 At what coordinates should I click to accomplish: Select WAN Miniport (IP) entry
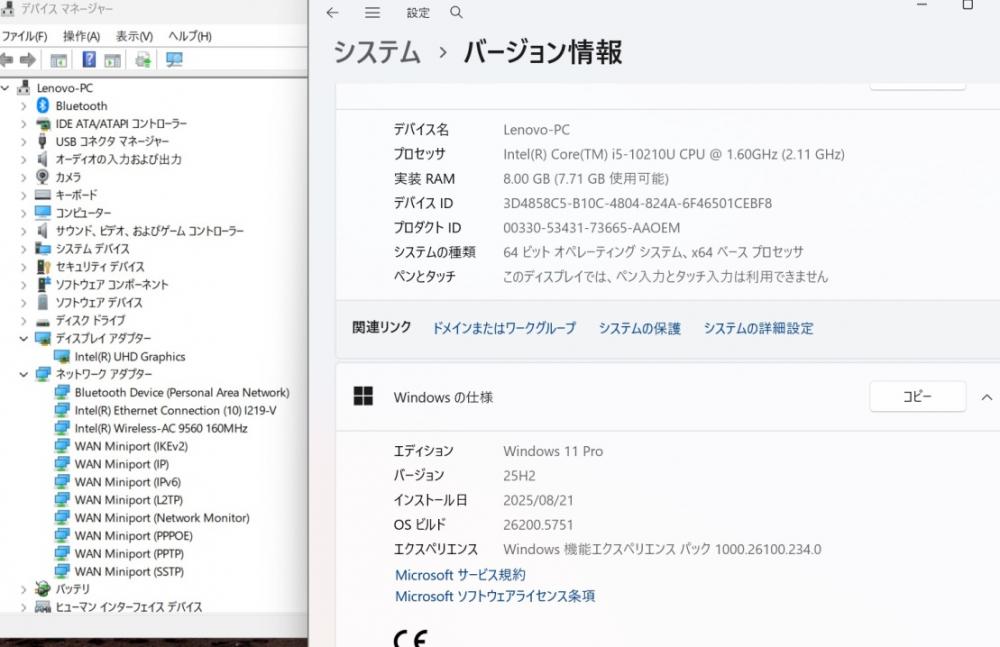[121, 464]
